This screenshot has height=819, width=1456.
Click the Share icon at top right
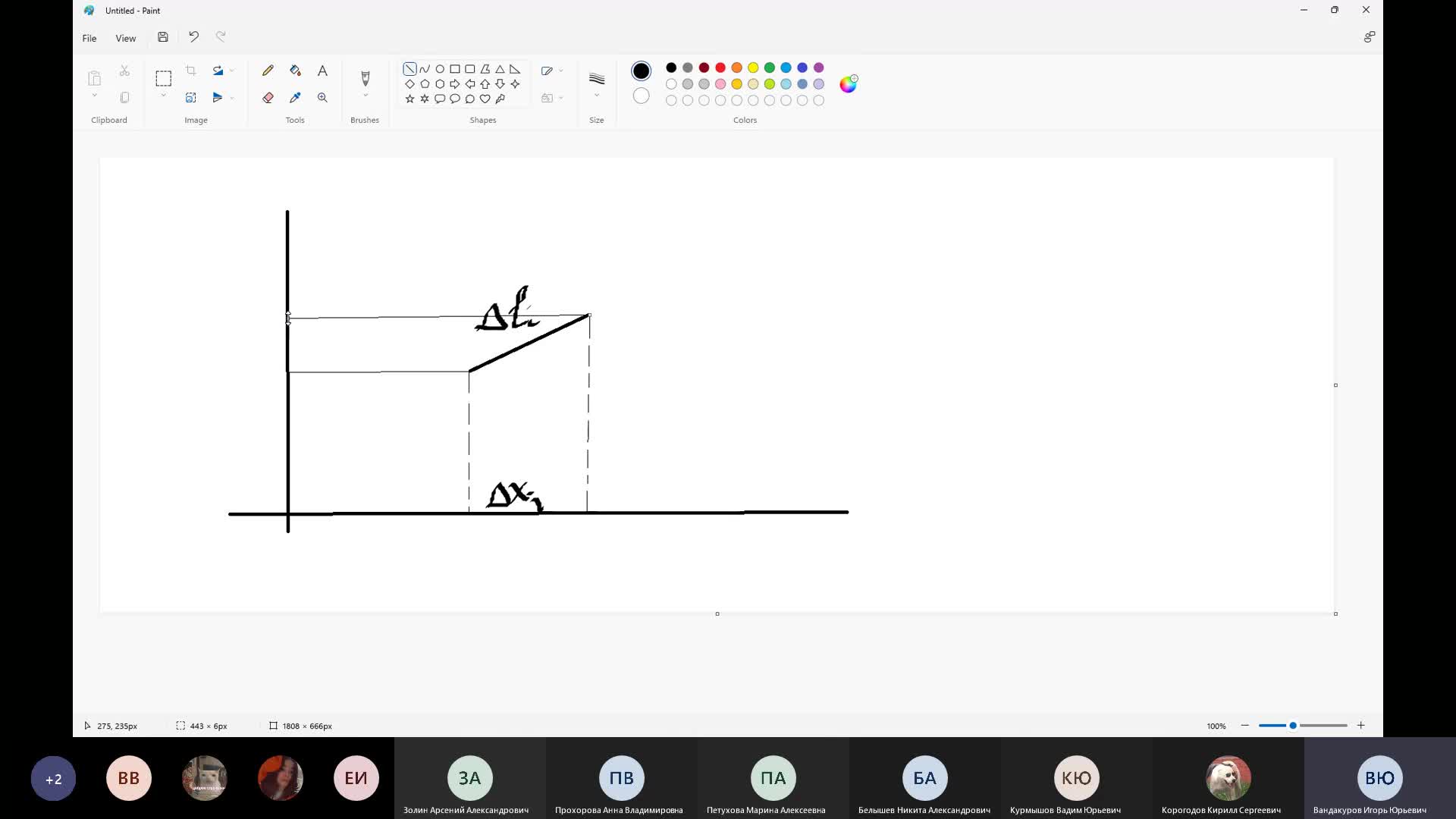click(x=1369, y=37)
